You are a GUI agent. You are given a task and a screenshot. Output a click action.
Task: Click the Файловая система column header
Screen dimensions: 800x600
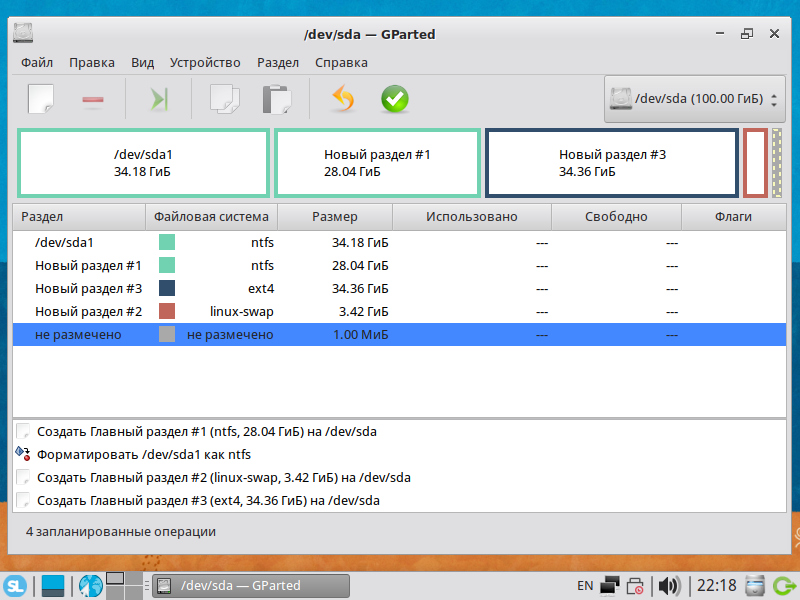coord(211,217)
